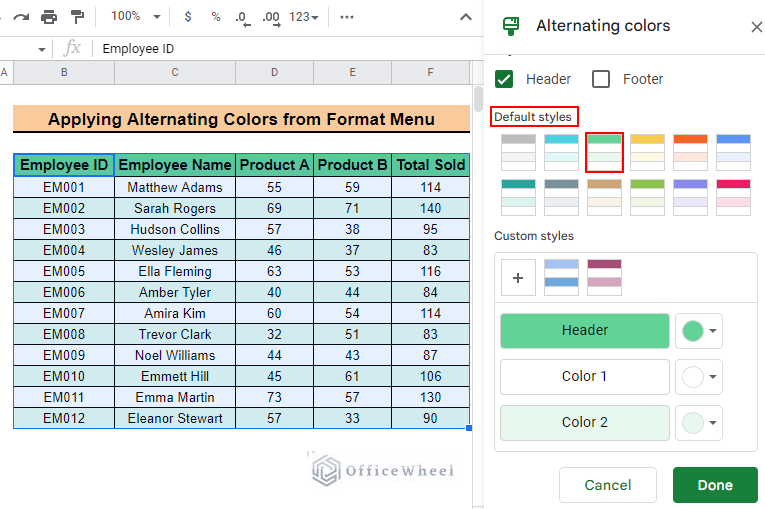The image size is (765, 509).
Task: Select column E header
Action: pyautogui.click(x=352, y=73)
